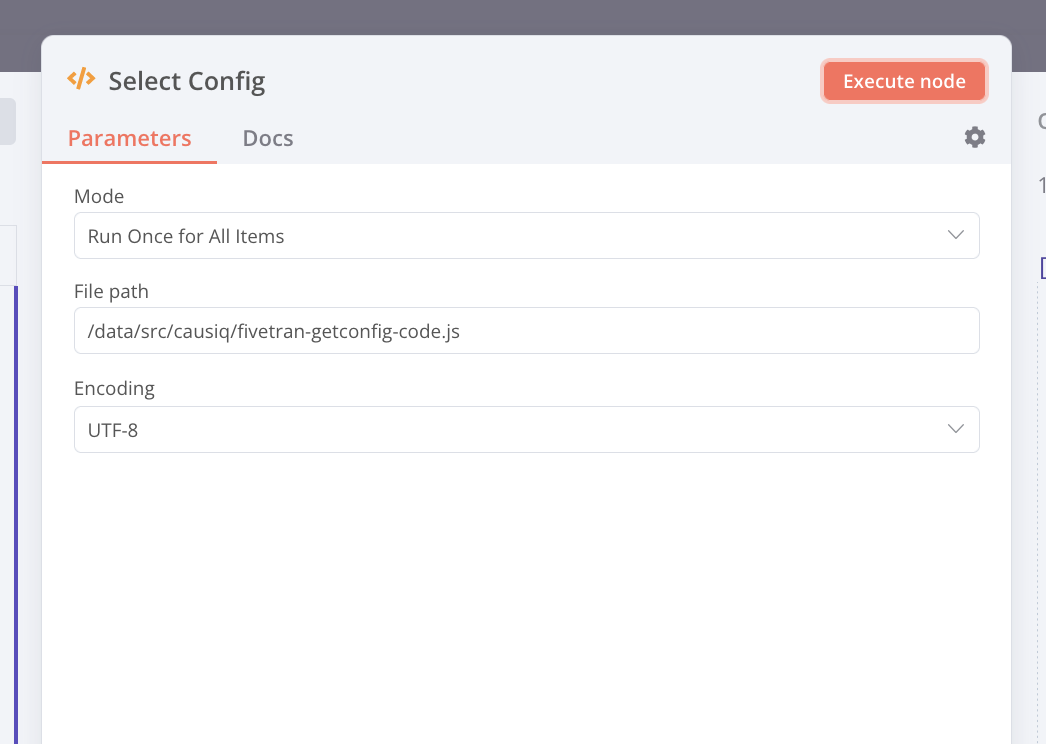Click the File path label
This screenshot has height=744, width=1046.
click(x=111, y=291)
